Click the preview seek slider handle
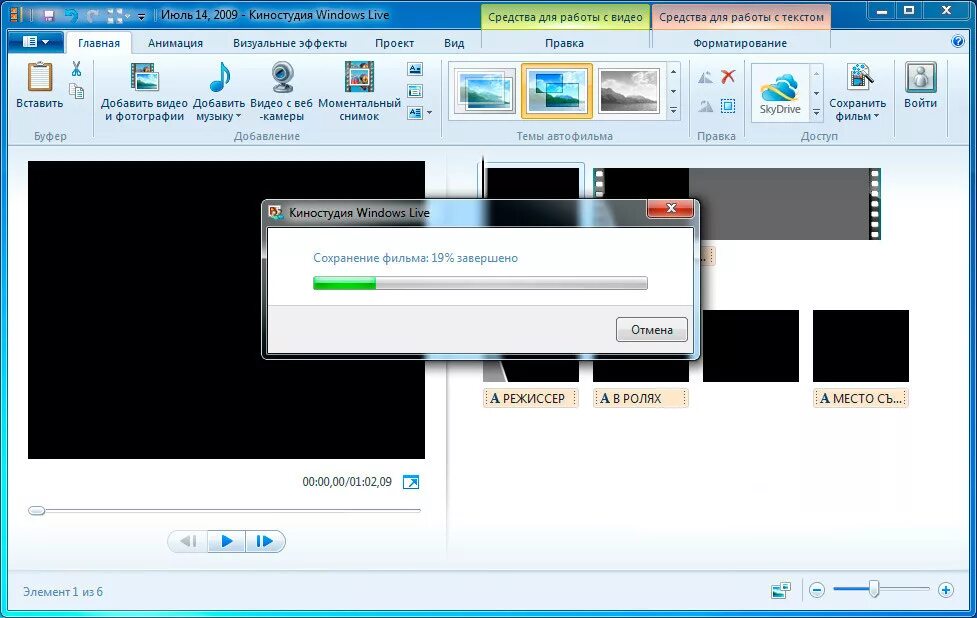The image size is (977, 618). (37, 510)
